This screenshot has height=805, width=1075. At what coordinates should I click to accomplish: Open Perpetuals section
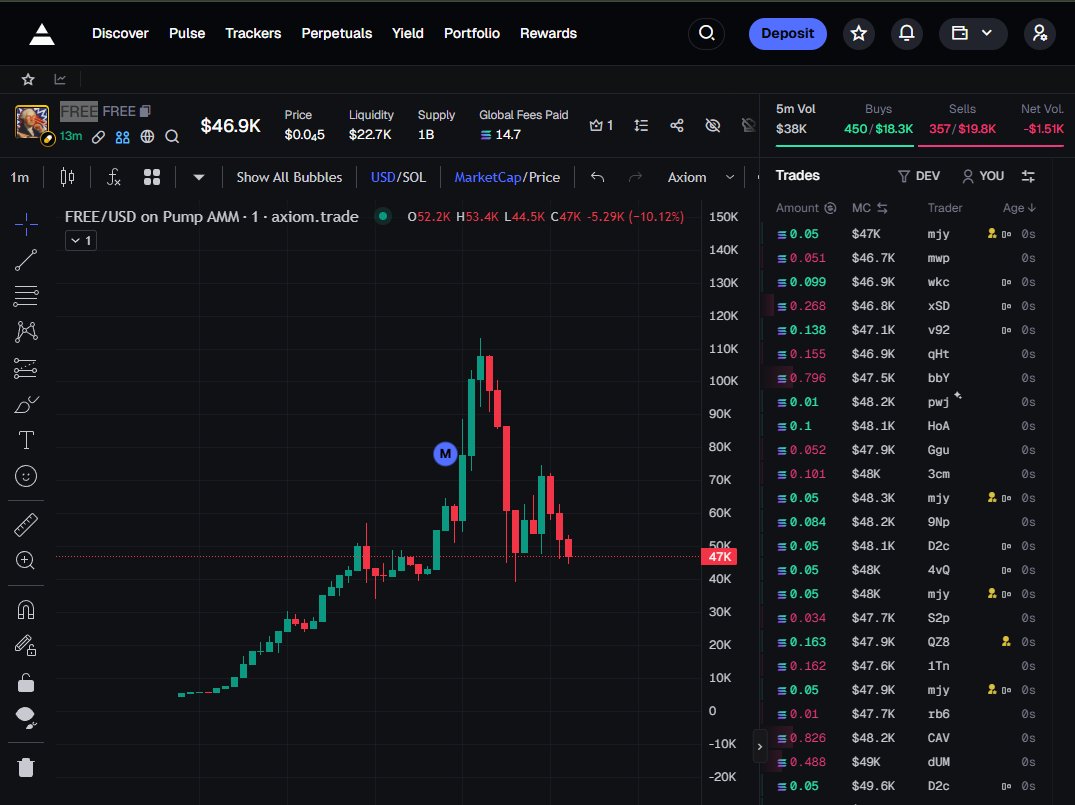[337, 33]
